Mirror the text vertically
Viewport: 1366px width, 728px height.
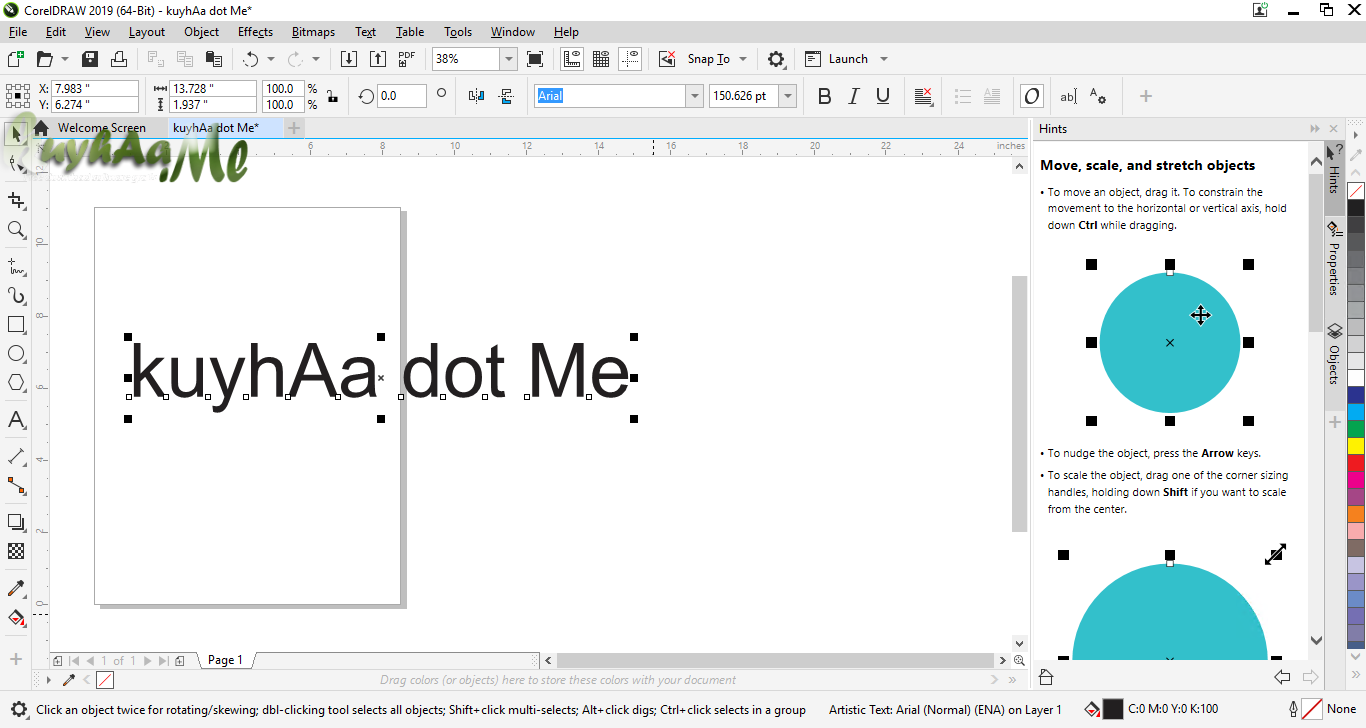pos(505,96)
